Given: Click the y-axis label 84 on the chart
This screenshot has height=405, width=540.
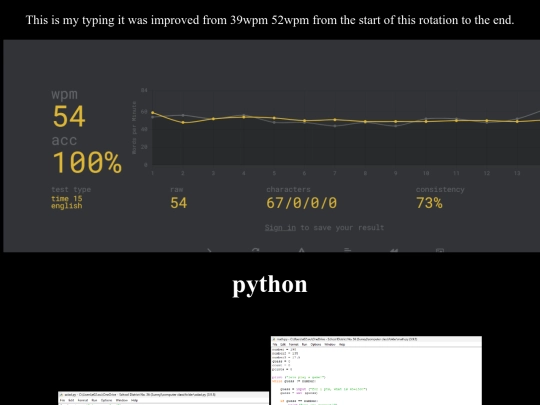Looking at the screenshot, I should tap(144, 90).
